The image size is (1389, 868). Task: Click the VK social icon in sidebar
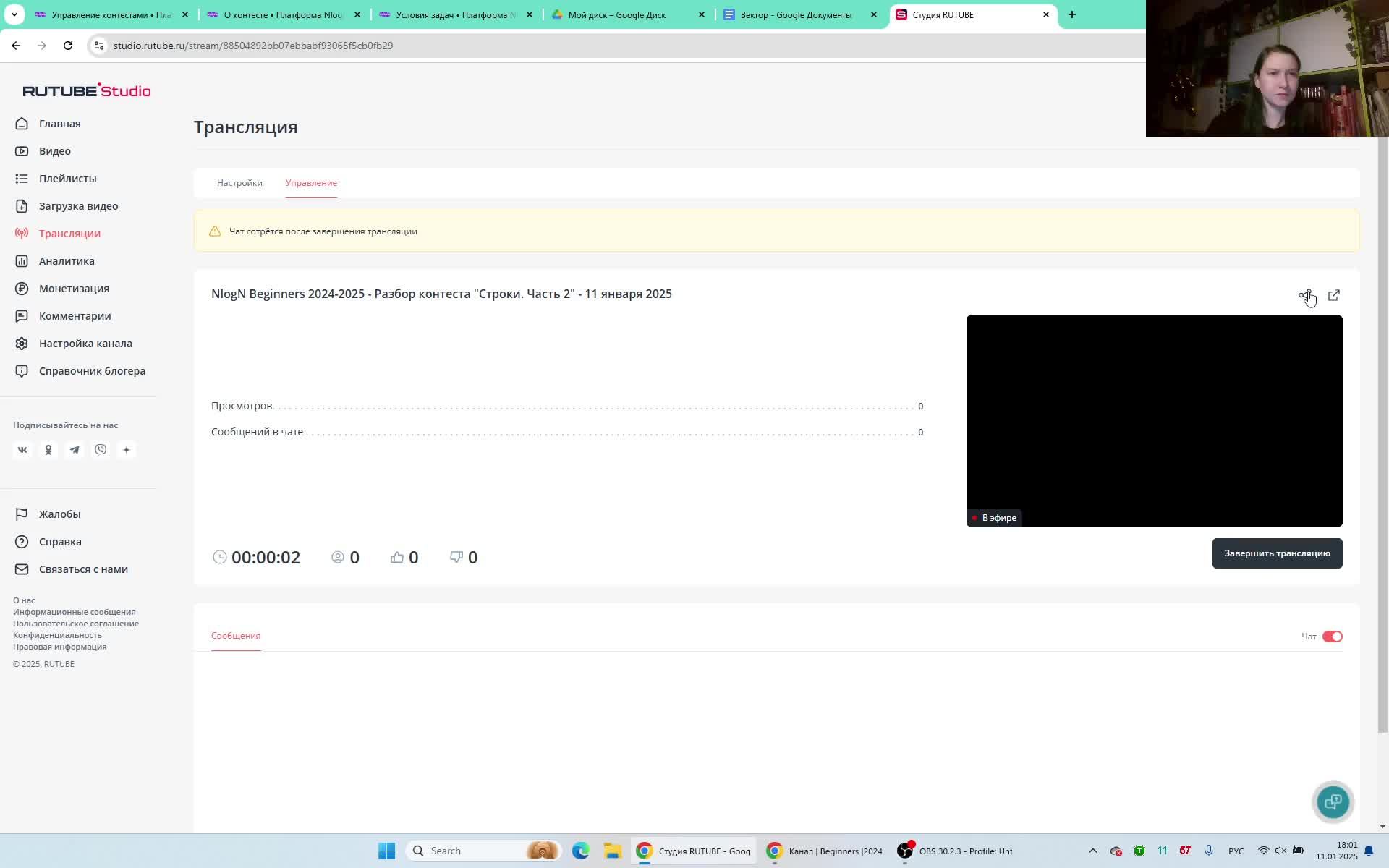(x=22, y=450)
